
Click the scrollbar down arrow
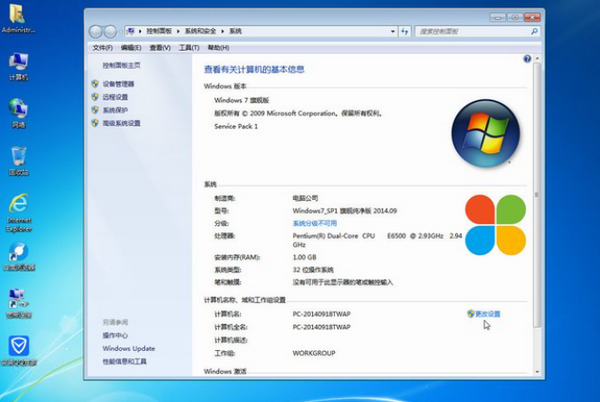537,371
